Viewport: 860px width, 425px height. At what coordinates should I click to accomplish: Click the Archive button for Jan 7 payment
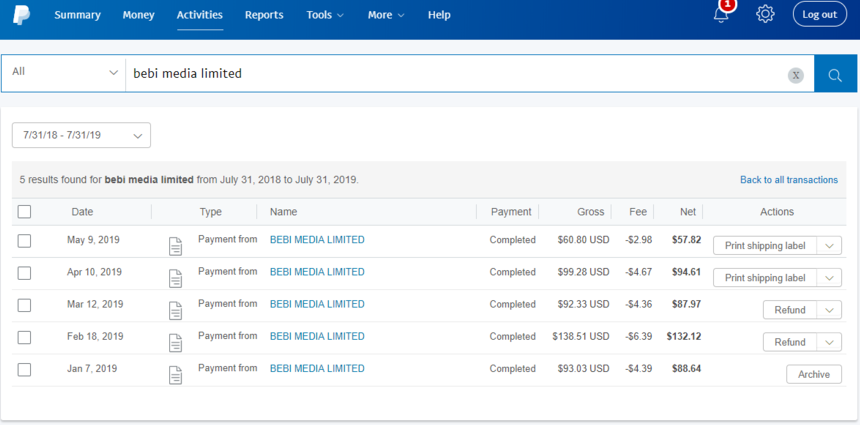813,374
